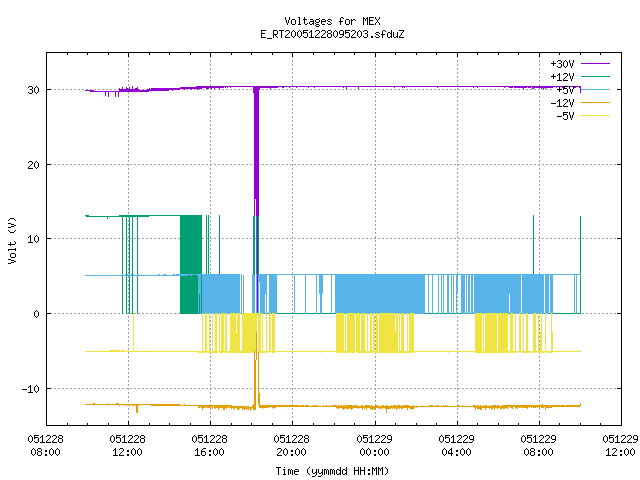
Task: Click the chart title 'Voltages for MEX'
Action: 332,21
